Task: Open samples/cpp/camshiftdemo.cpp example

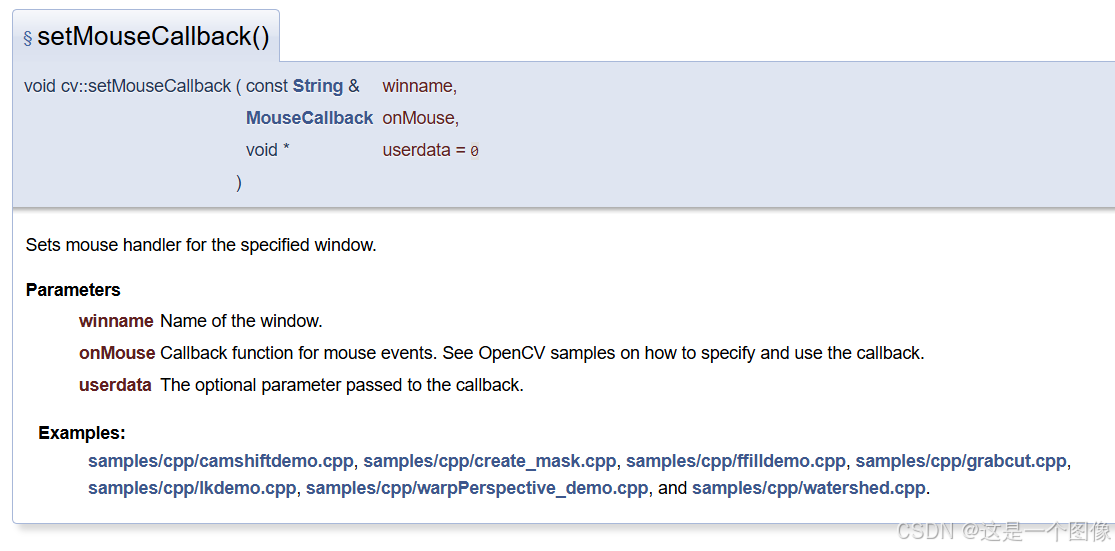Action: click(220, 461)
